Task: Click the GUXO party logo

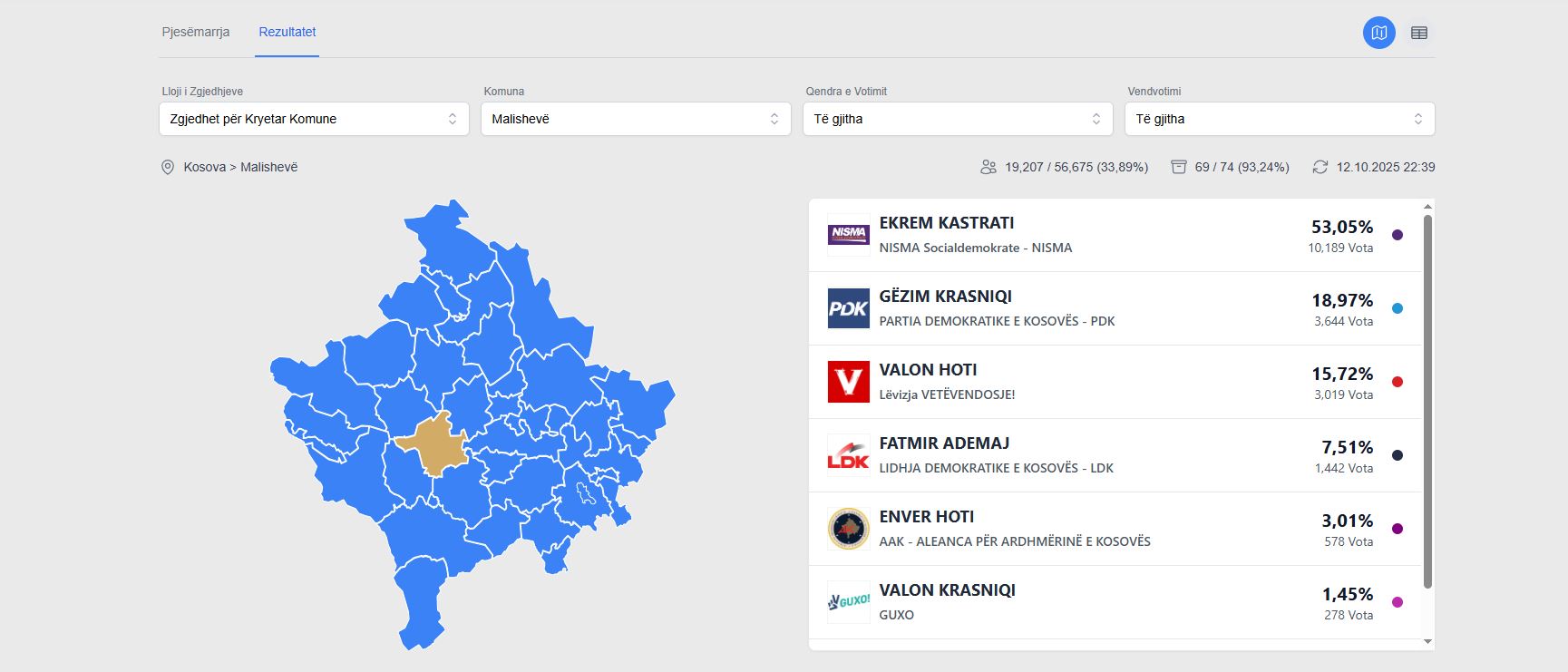Action: point(849,602)
